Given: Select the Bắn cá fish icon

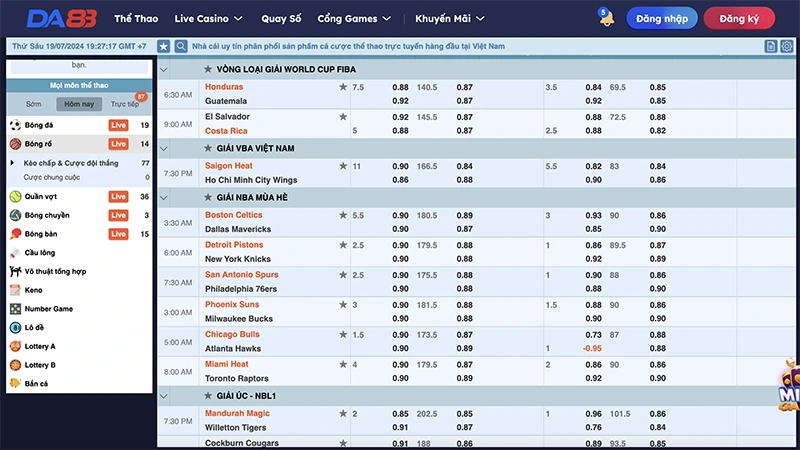Looking at the screenshot, I should coord(15,383).
